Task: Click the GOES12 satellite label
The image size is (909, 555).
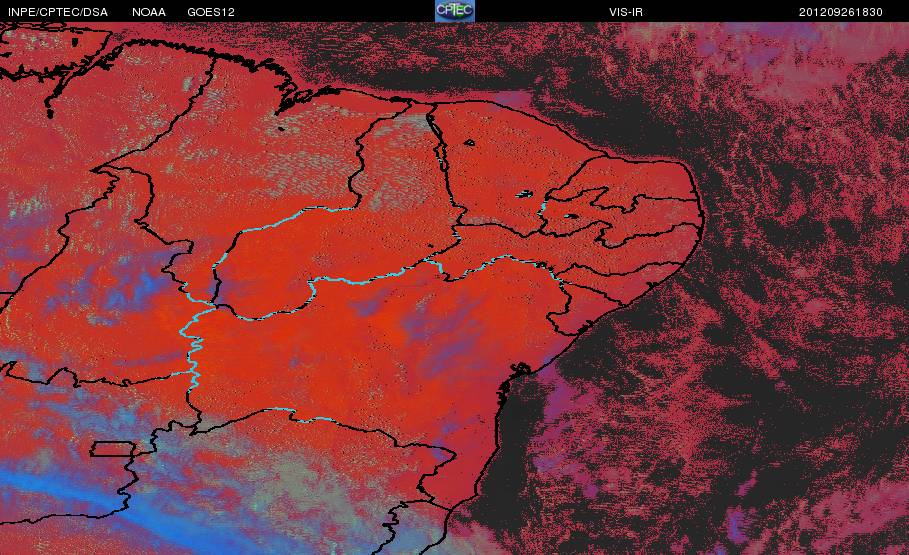Action: (x=211, y=12)
